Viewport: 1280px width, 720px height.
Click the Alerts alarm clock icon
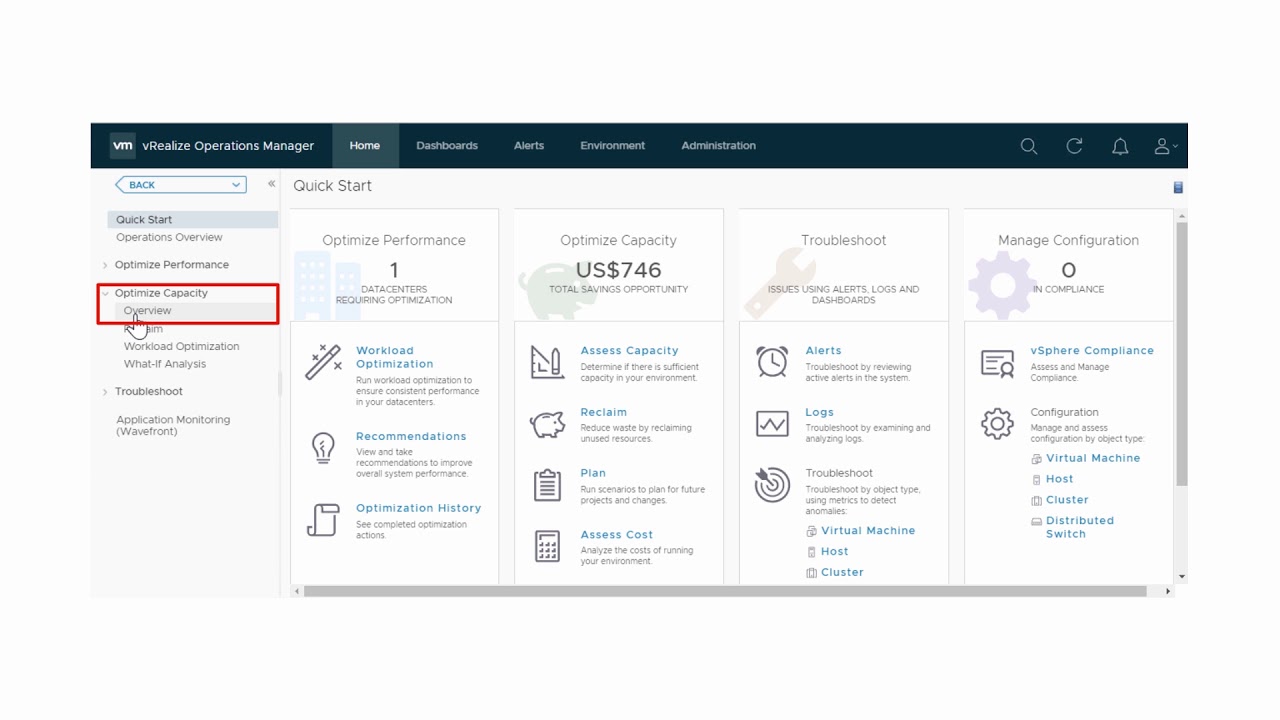point(772,362)
